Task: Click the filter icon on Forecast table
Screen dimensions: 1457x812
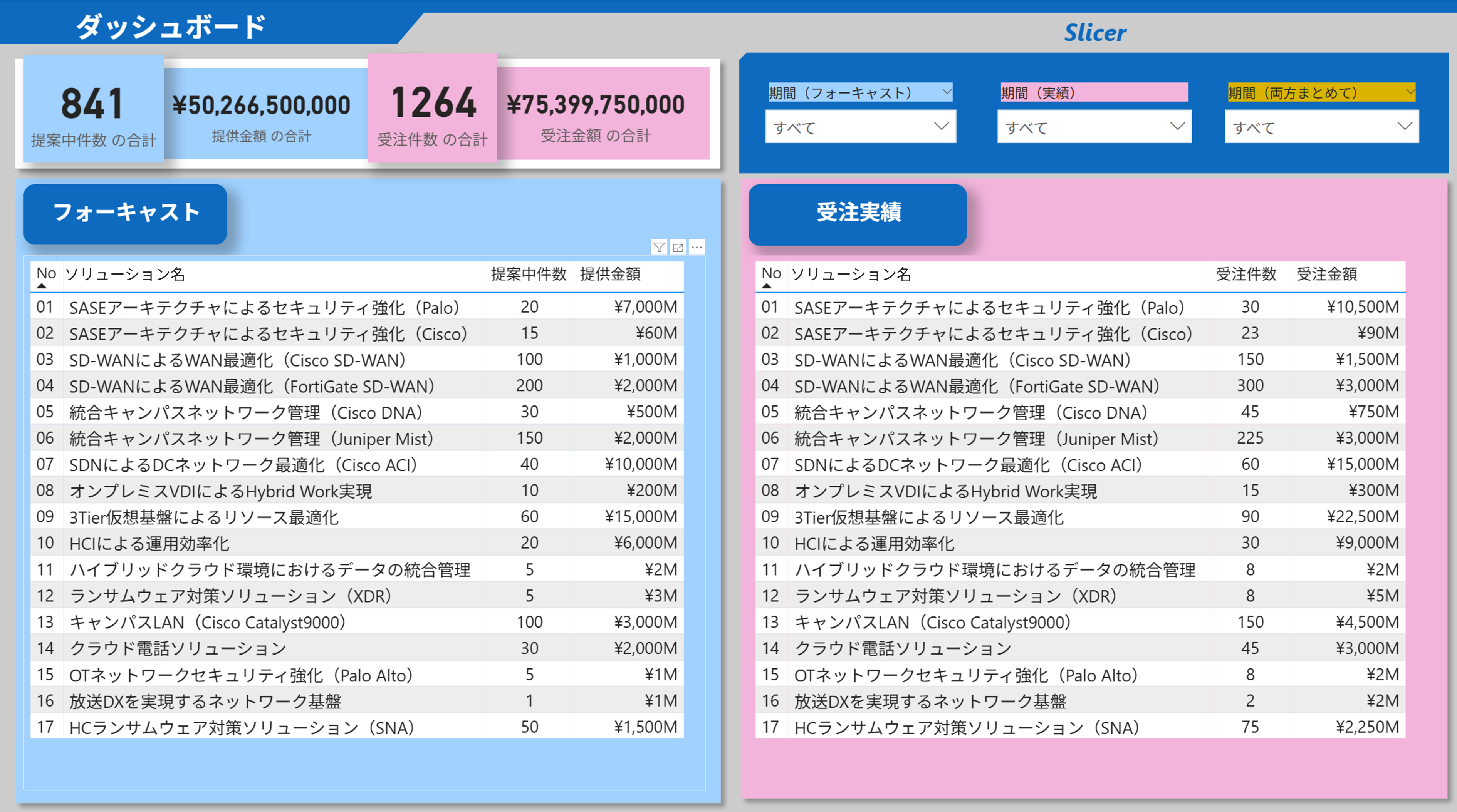Action: (x=659, y=247)
